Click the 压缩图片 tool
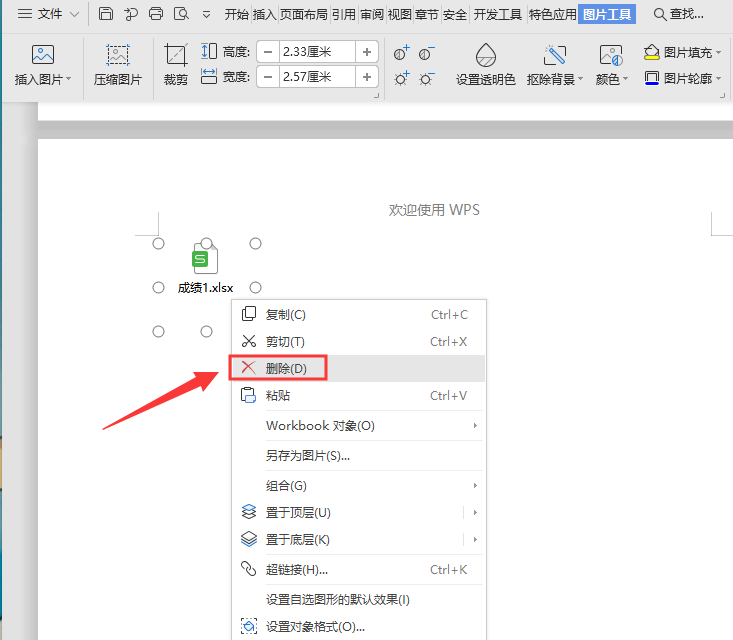This screenshot has height=640, width=733. [118, 66]
